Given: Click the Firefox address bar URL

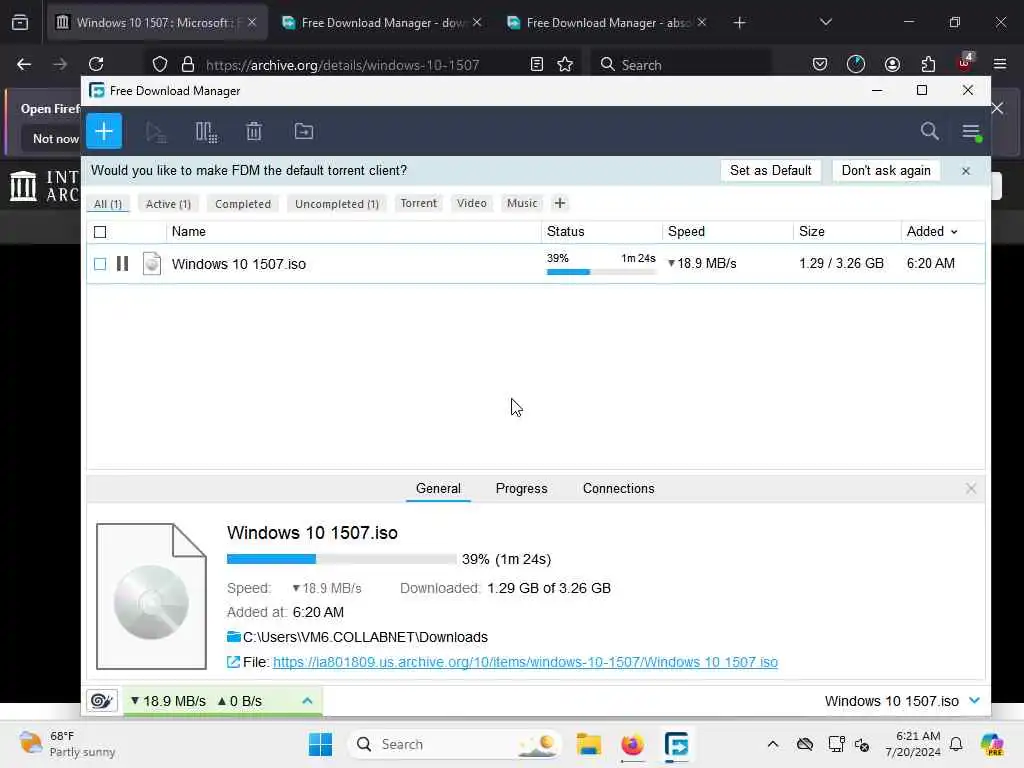Looking at the screenshot, I should pyautogui.click(x=342, y=65).
